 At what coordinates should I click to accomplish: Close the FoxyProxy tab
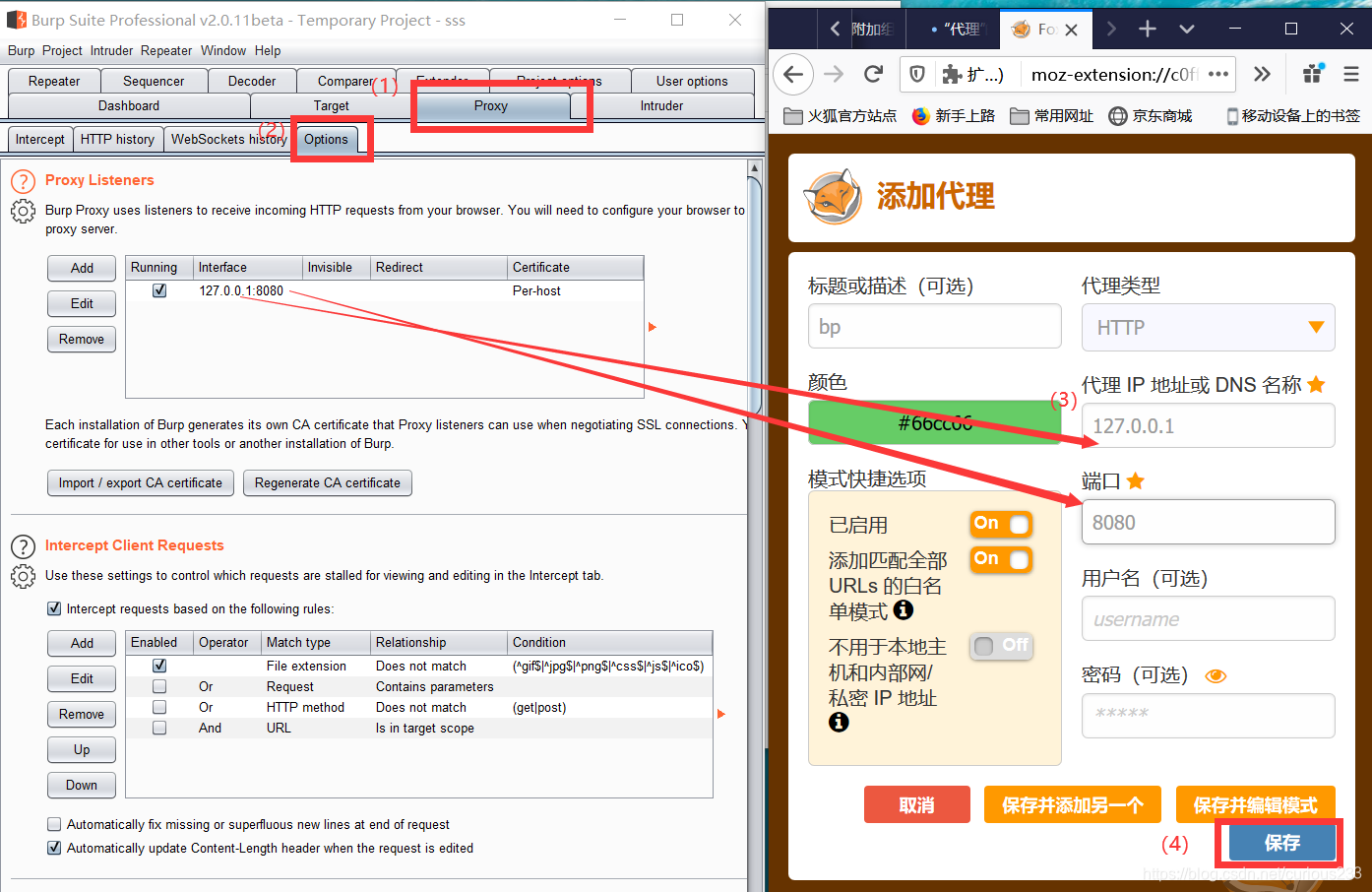click(1071, 30)
